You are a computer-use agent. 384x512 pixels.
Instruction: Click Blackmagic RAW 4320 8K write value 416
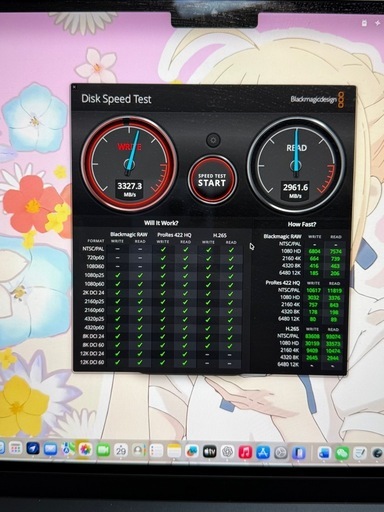coord(314,266)
